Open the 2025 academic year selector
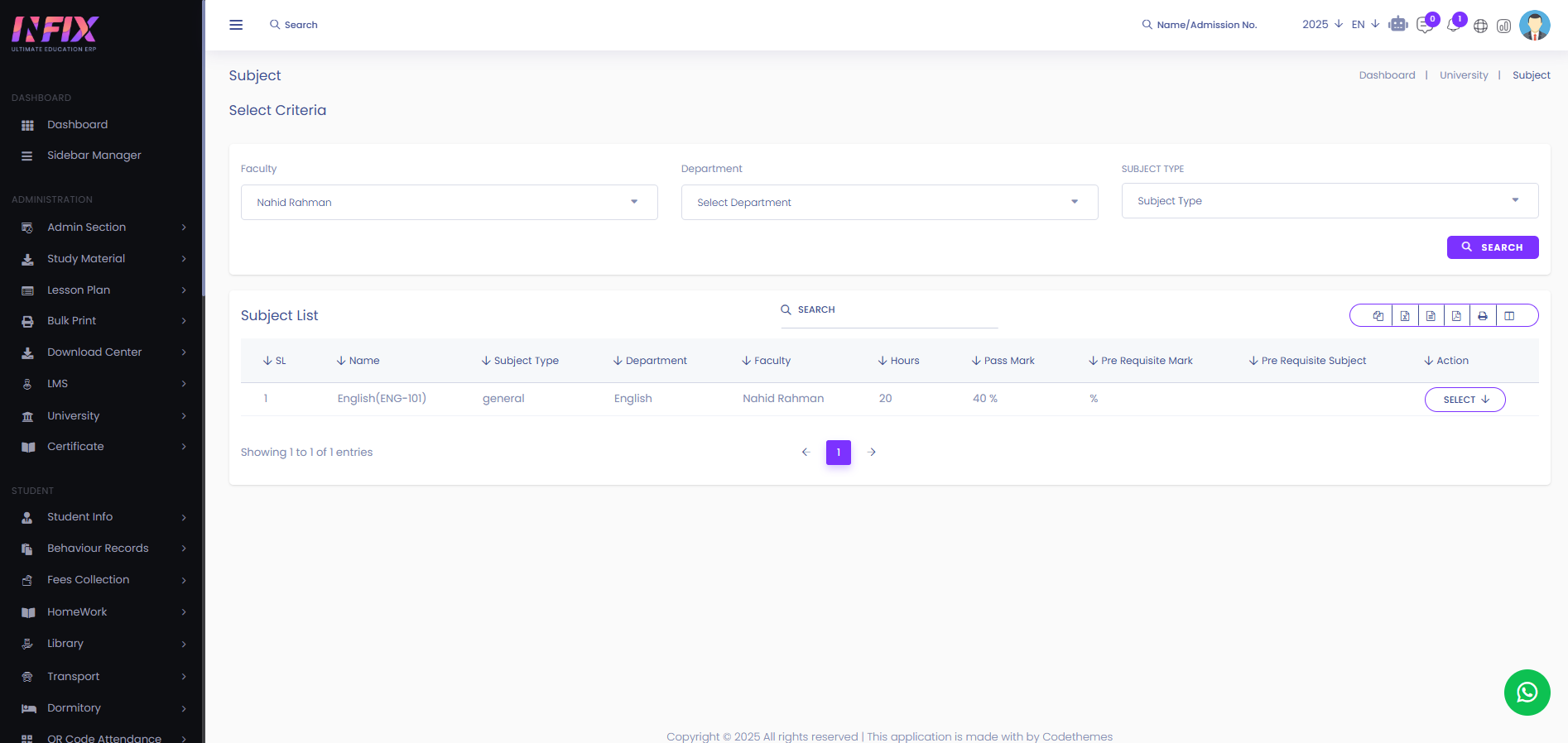Image resolution: width=1568 pixels, height=743 pixels. [x=1322, y=25]
